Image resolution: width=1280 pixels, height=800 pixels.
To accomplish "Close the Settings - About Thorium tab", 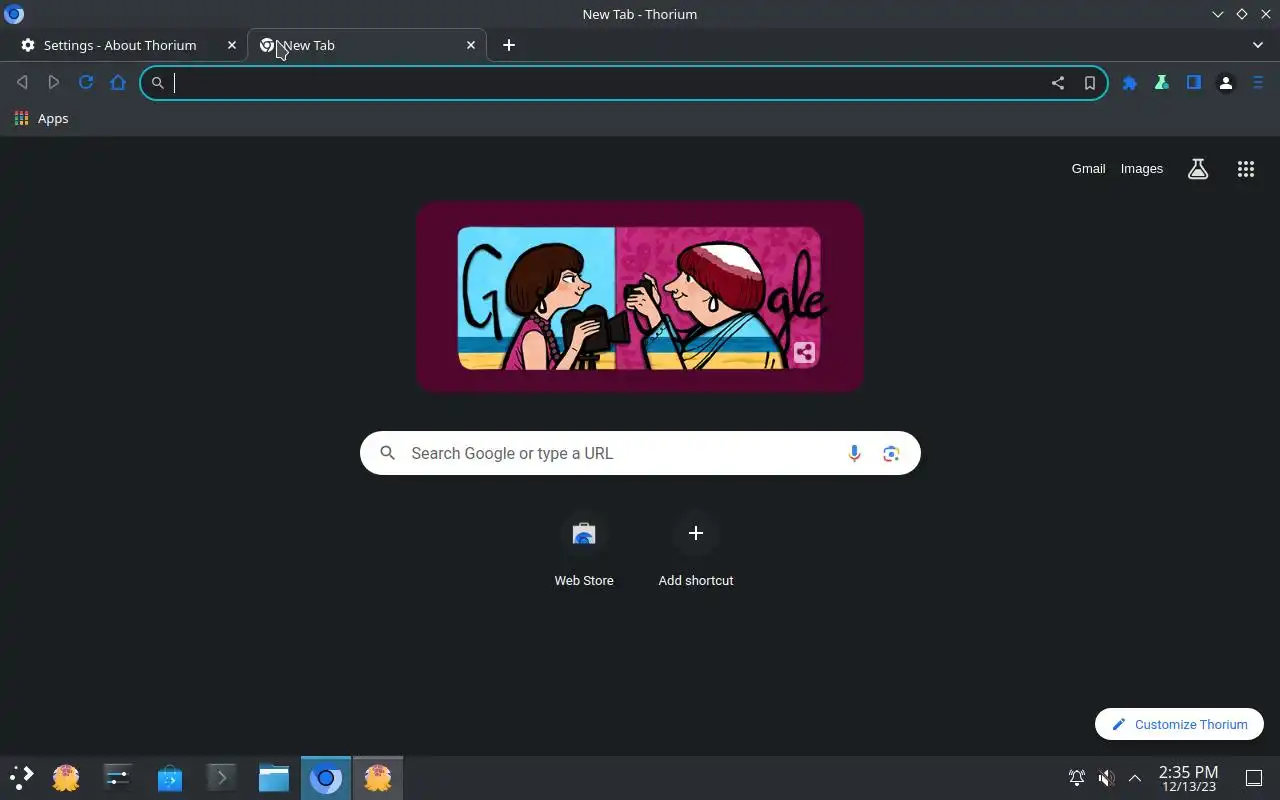I will [x=232, y=45].
